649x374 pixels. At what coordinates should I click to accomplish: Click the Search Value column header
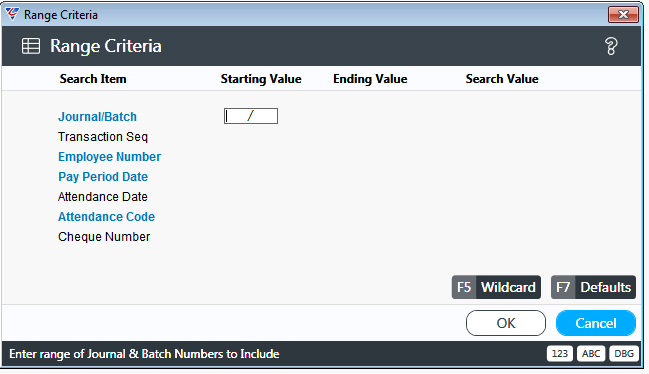coord(502,79)
